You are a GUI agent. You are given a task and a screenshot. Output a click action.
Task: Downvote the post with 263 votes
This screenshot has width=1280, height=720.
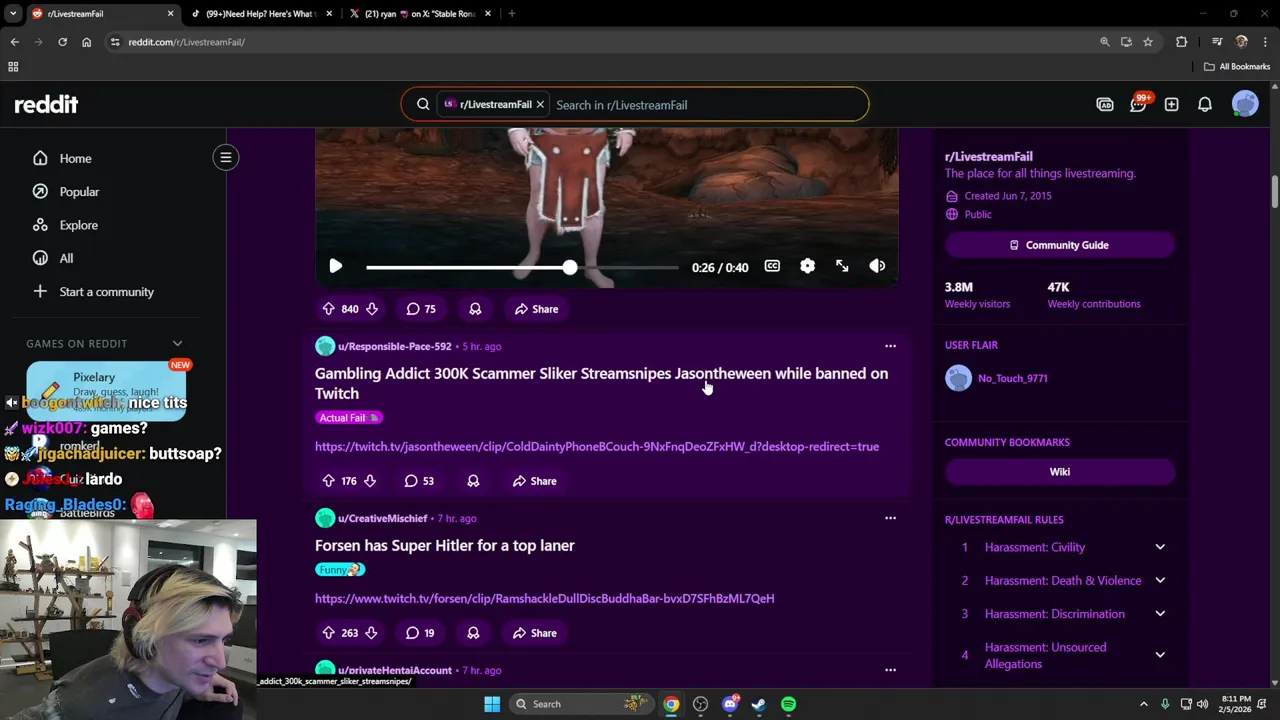(371, 633)
